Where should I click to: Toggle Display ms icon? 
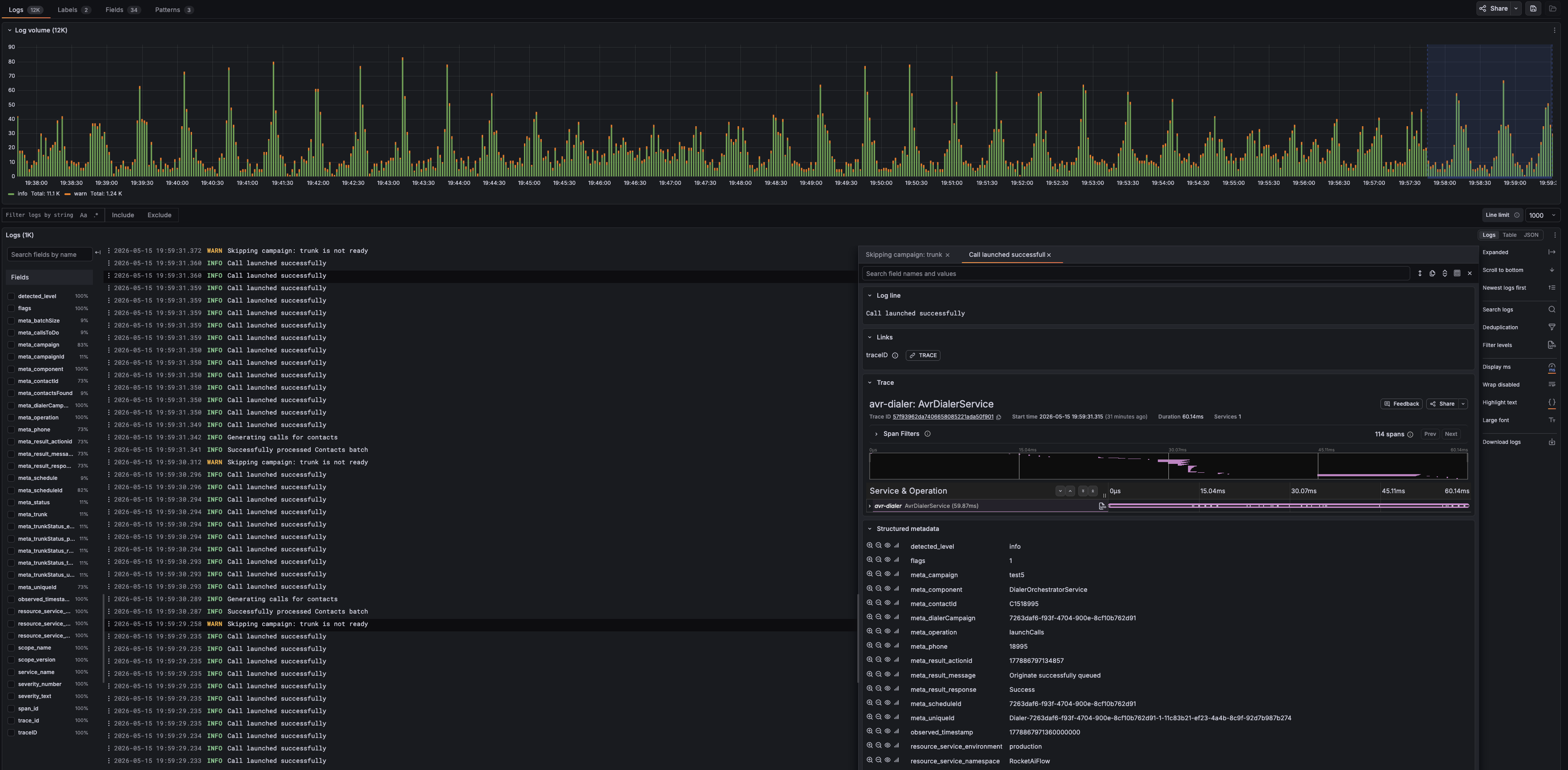click(x=1552, y=367)
